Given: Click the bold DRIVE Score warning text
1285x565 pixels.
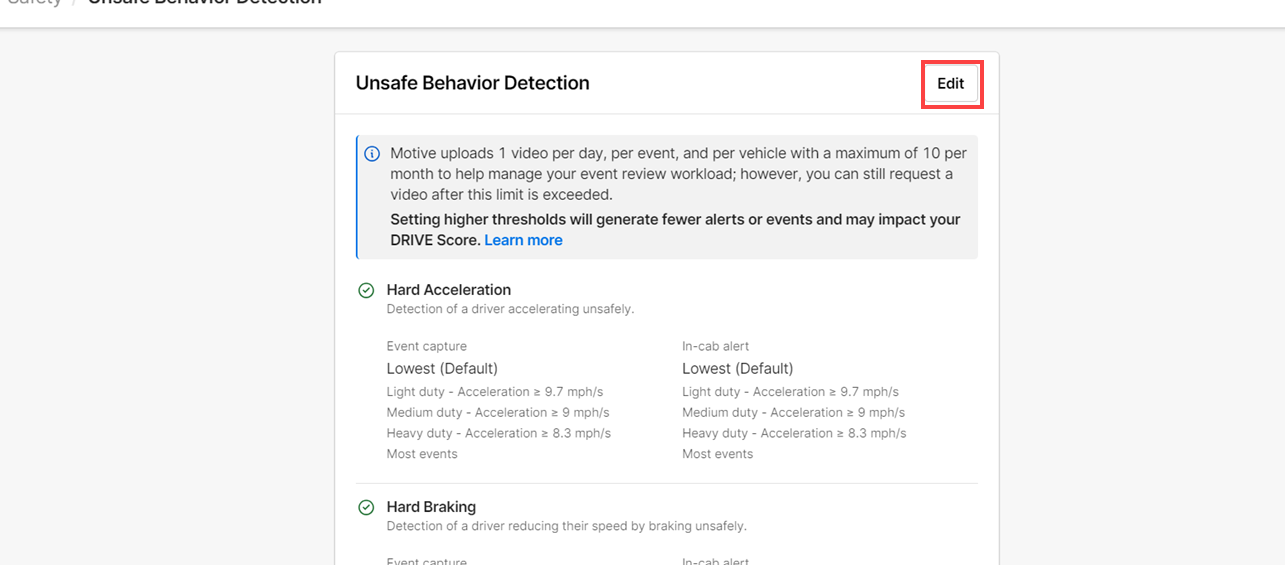Looking at the screenshot, I should 675,220.
